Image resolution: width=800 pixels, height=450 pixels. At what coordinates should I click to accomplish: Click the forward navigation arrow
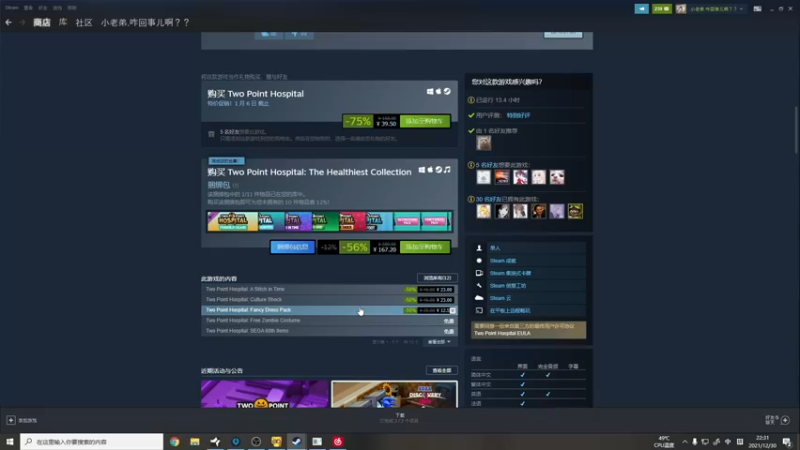click(x=22, y=22)
